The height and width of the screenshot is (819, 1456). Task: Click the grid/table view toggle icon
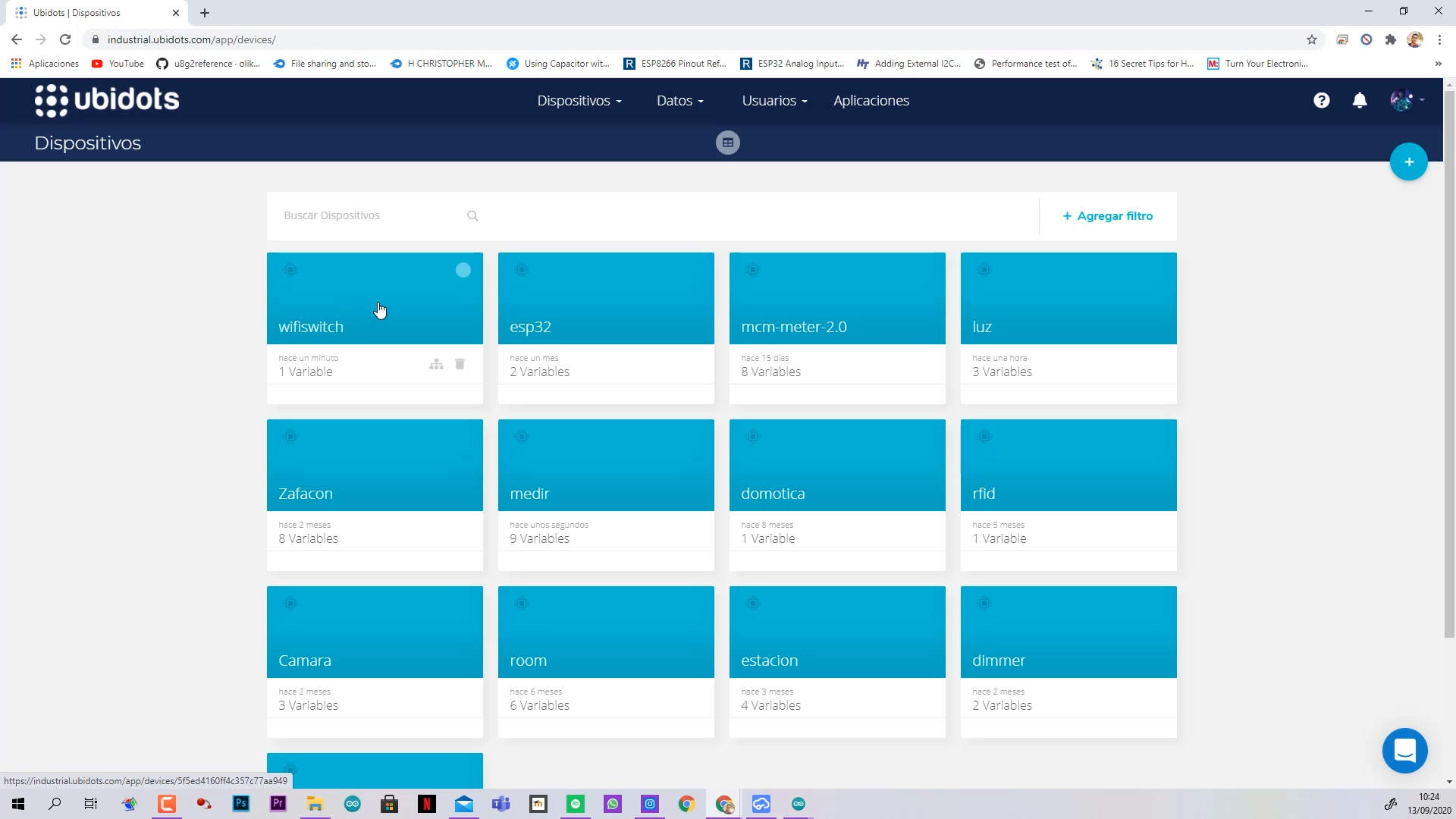click(x=728, y=142)
